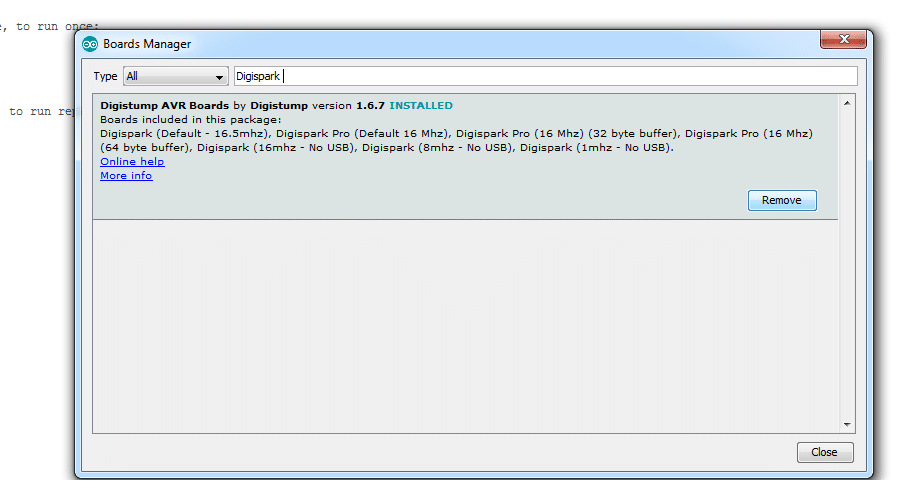Click 'Digispark (Default - 16.5mhz)' board text
Image resolution: width=915 pixels, height=502 pixels.
pyautogui.click(x=184, y=134)
